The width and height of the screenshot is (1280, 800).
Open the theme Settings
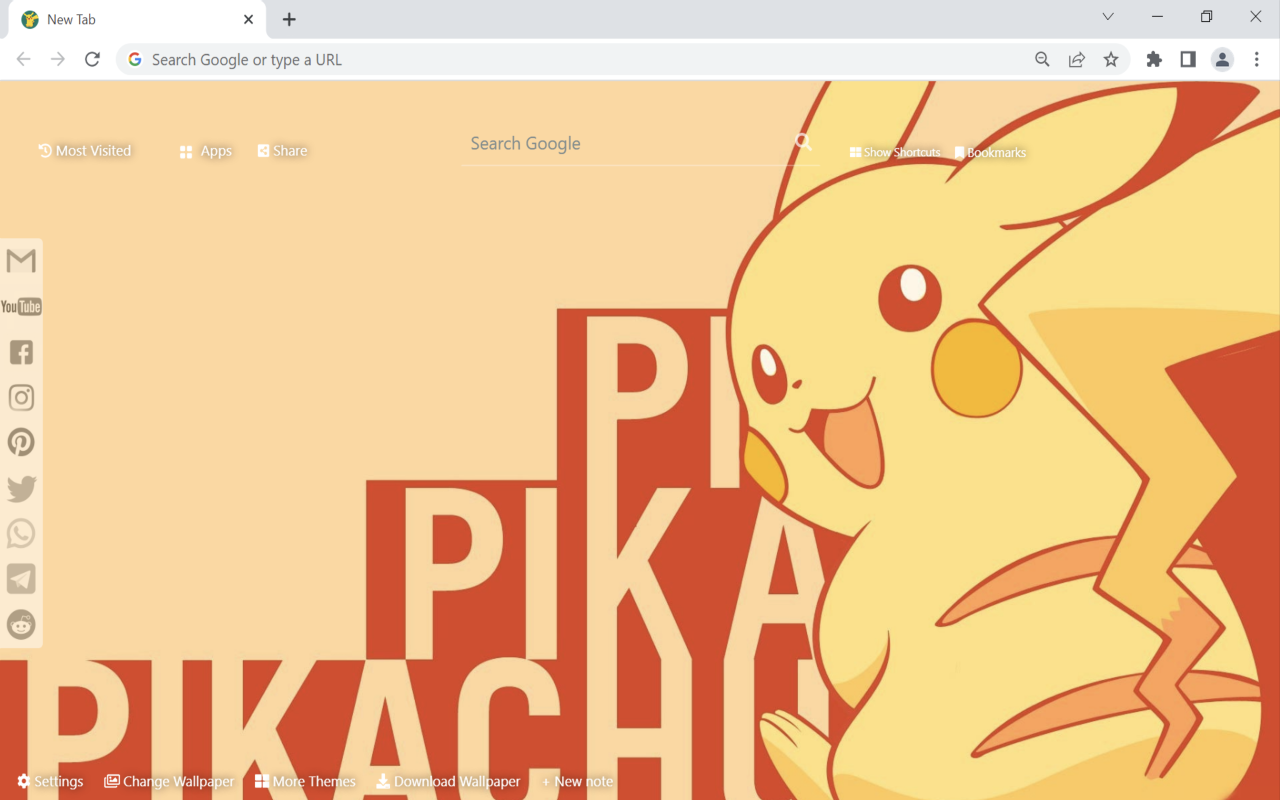[50, 781]
